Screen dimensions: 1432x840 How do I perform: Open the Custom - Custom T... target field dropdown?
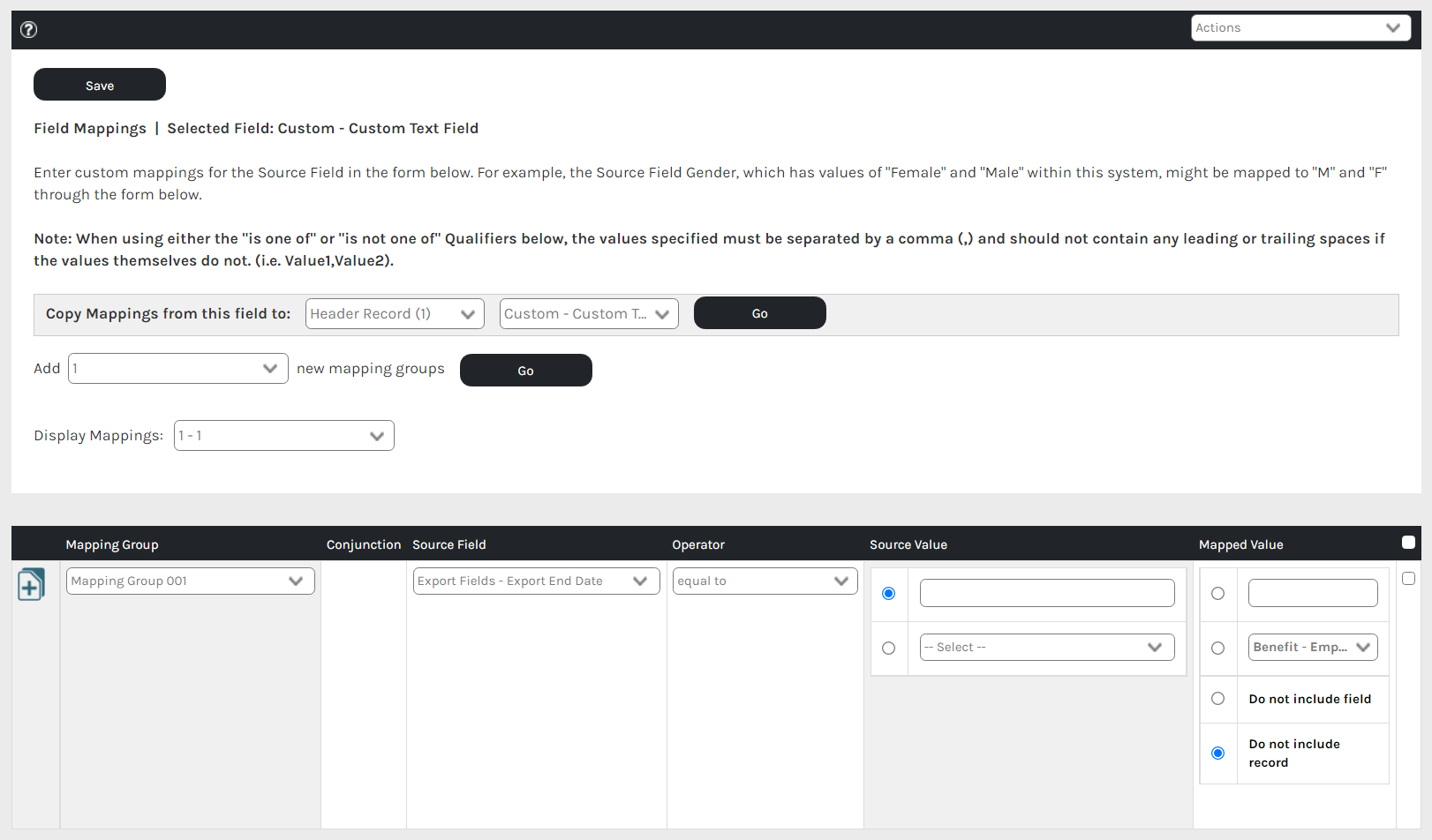(589, 313)
